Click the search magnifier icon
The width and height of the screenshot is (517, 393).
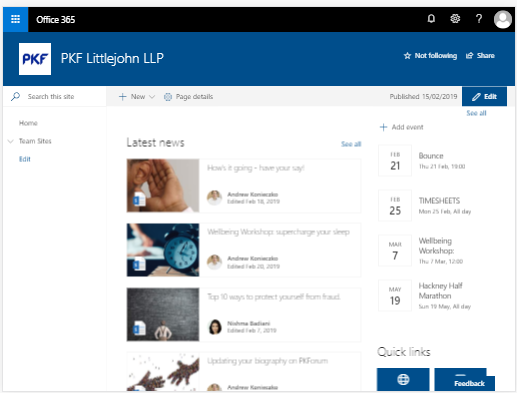click(15, 97)
